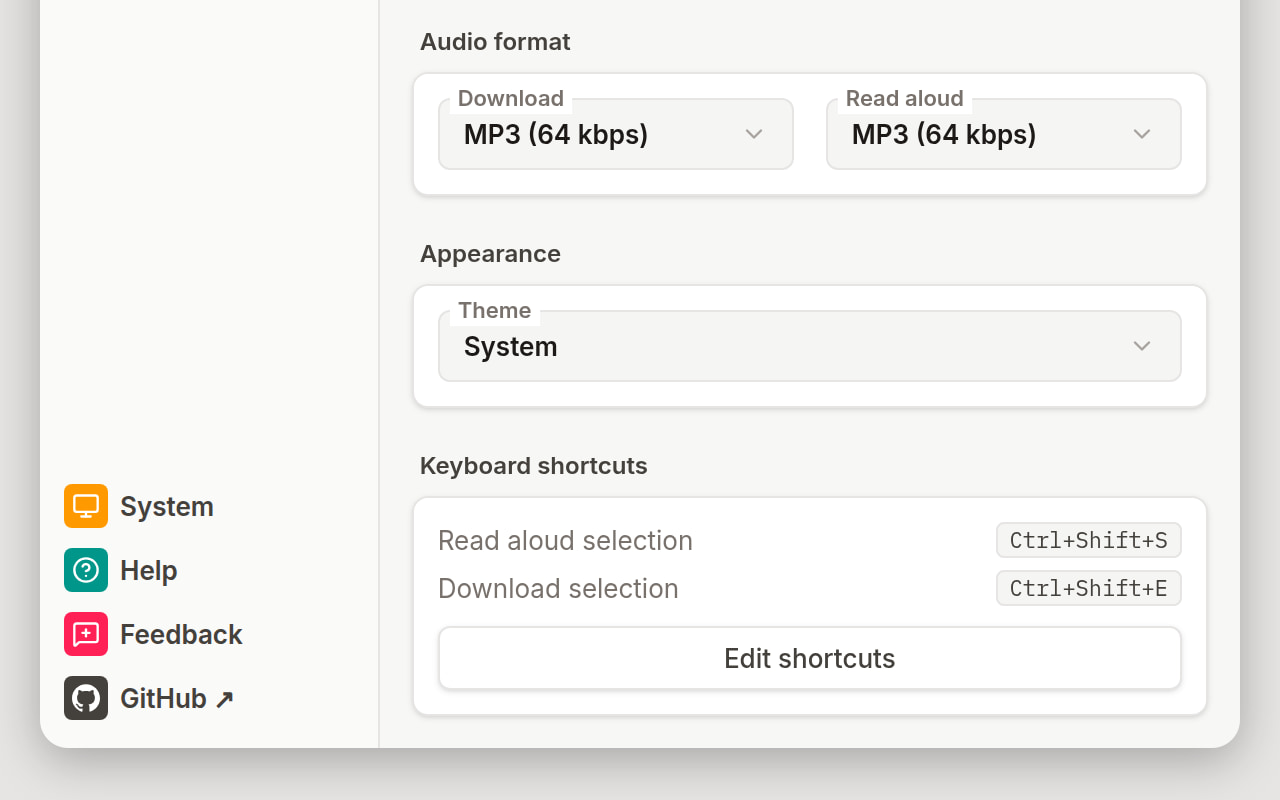Open the Feedback sidebar item label

point(181,635)
